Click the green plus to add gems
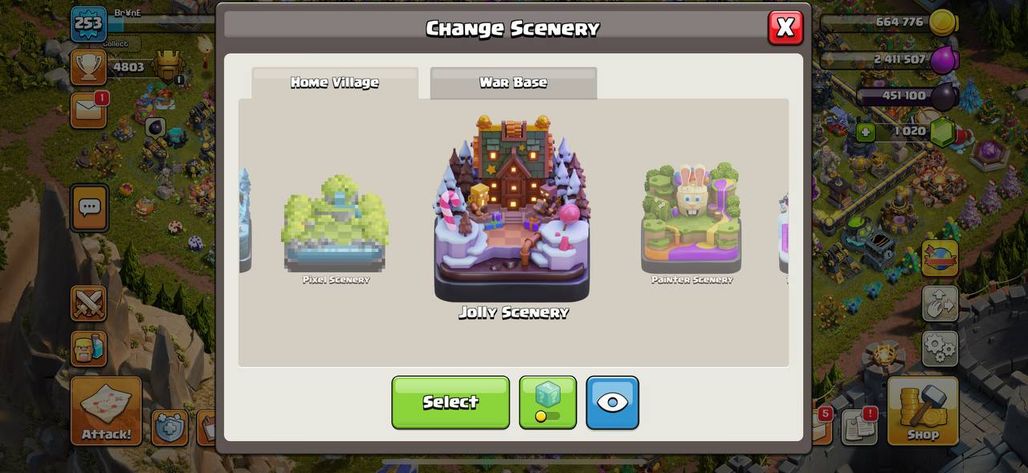The image size is (1028, 473). 866,132
